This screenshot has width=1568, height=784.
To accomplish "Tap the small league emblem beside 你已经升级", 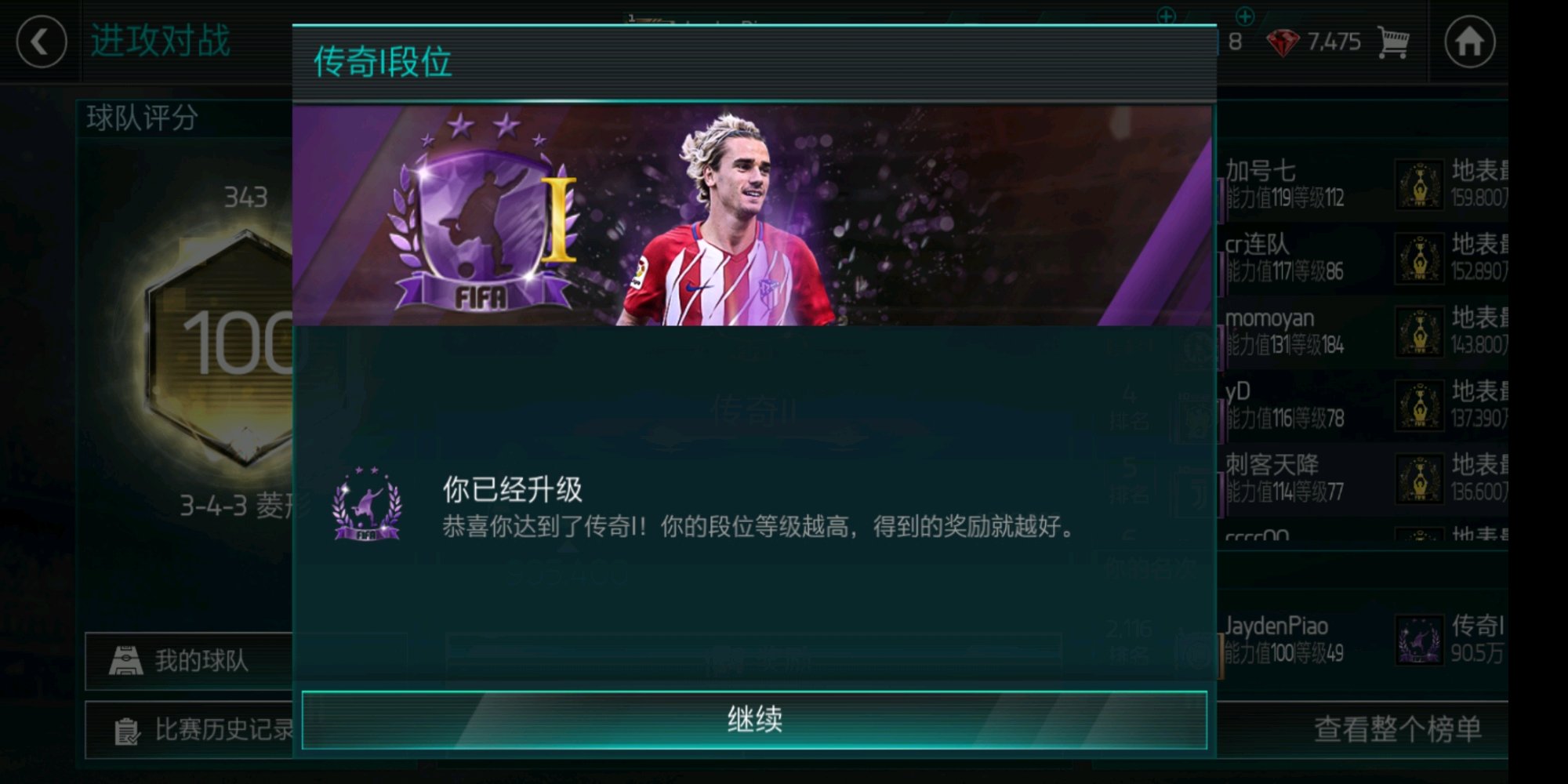I will [367, 504].
